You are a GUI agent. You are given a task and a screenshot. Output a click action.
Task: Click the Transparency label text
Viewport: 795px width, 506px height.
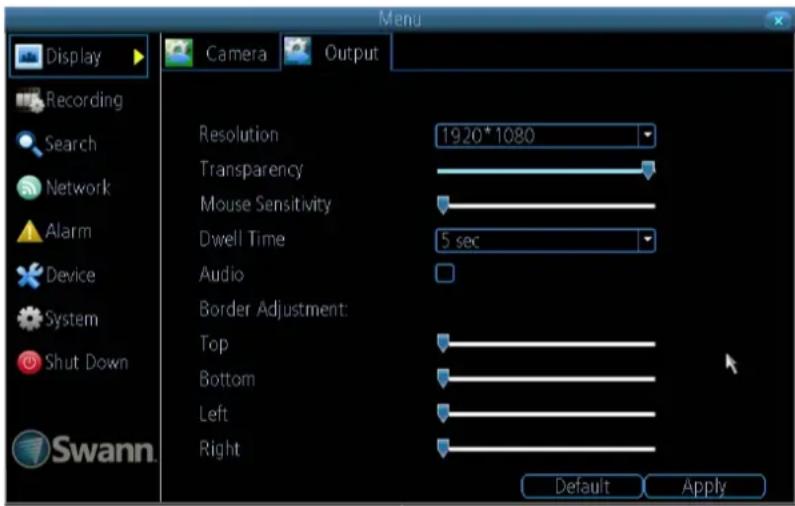coord(251,170)
